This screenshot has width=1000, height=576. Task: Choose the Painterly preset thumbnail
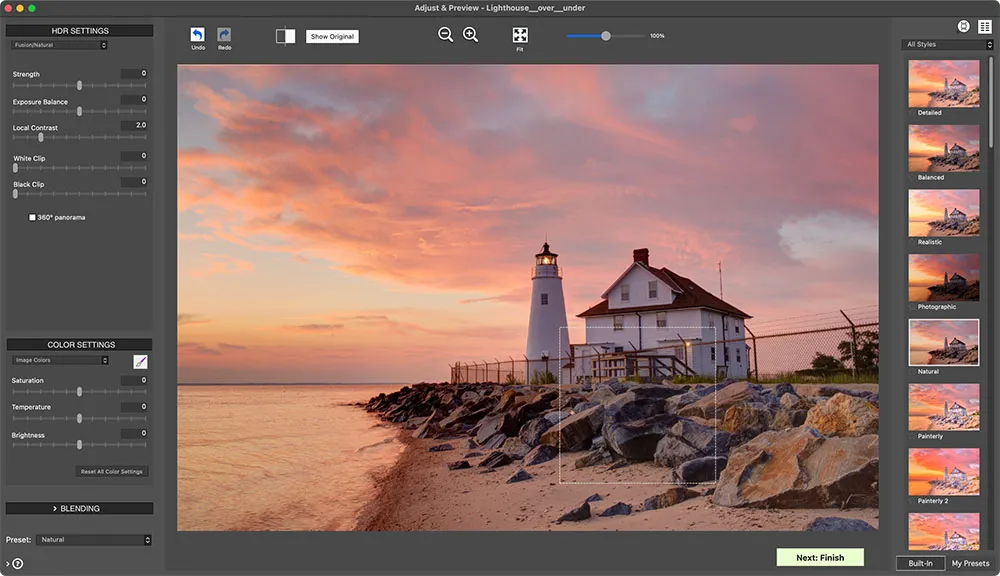pos(943,406)
